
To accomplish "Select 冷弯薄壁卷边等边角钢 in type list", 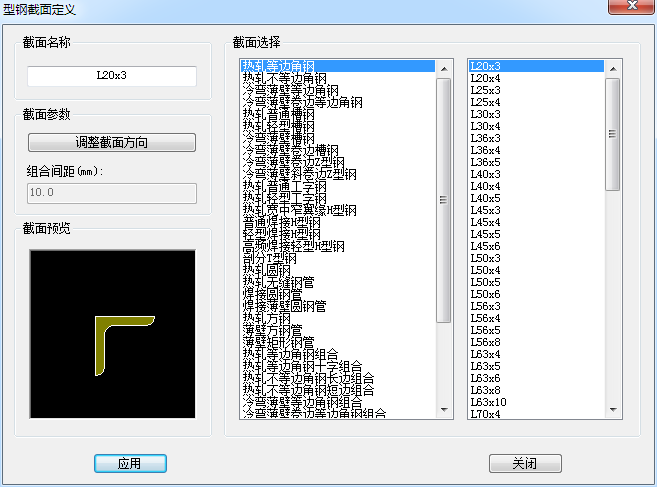I will pos(338,102).
